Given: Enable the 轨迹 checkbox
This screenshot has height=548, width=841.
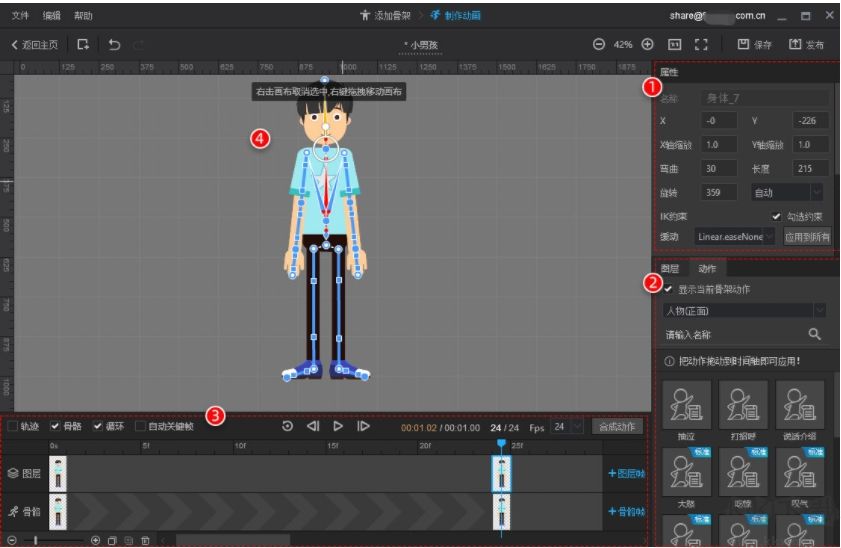Looking at the screenshot, I should (13, 426).
